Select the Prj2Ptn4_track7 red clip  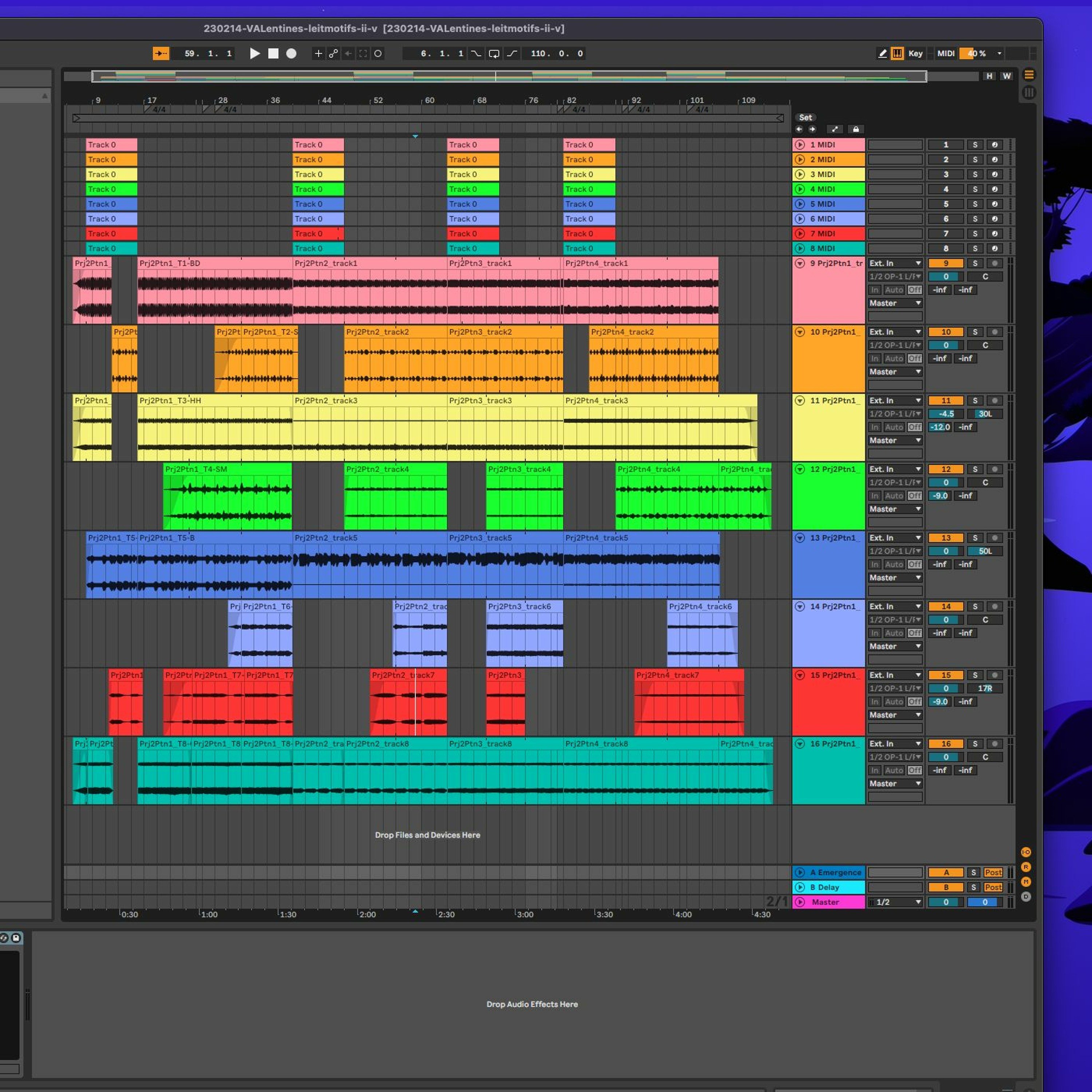(689, 702)
